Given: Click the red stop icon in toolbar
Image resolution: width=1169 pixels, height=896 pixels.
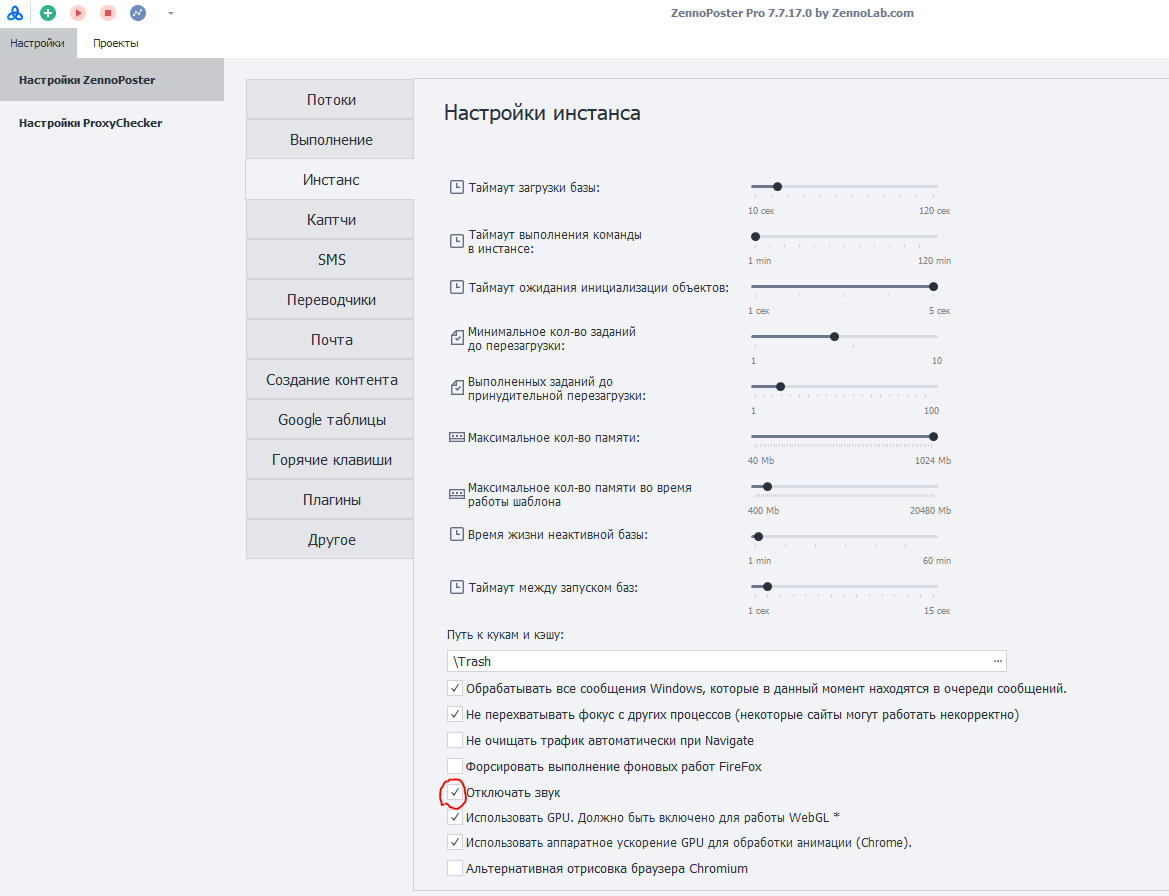Looking at the screenshot, I should pos(108,13).
